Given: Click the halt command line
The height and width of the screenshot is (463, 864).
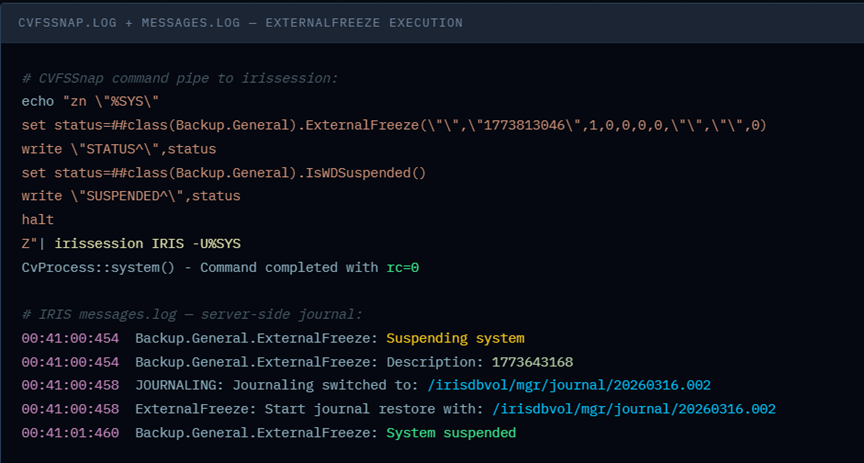Looking at the screenshot, I should [38, 218].
